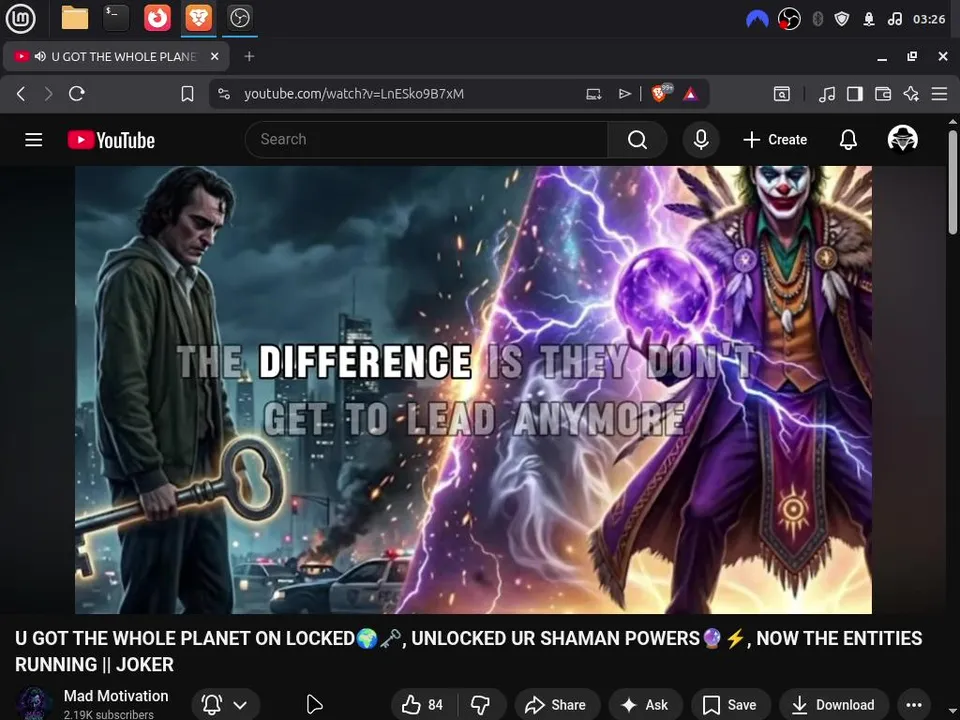Open the 03:26 clock calendar
This screenshot has width=960, height=720.
[929, 20]
